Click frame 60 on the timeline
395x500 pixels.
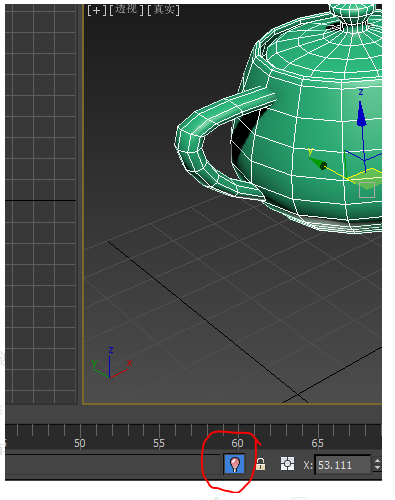coord(238,443)
